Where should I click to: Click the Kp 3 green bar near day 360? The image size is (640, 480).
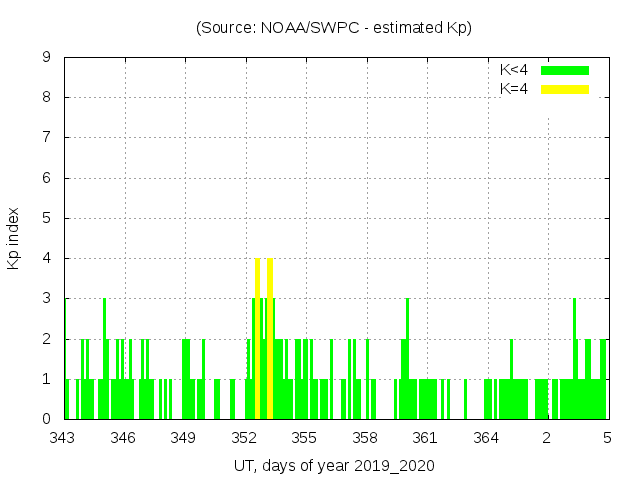407,358
